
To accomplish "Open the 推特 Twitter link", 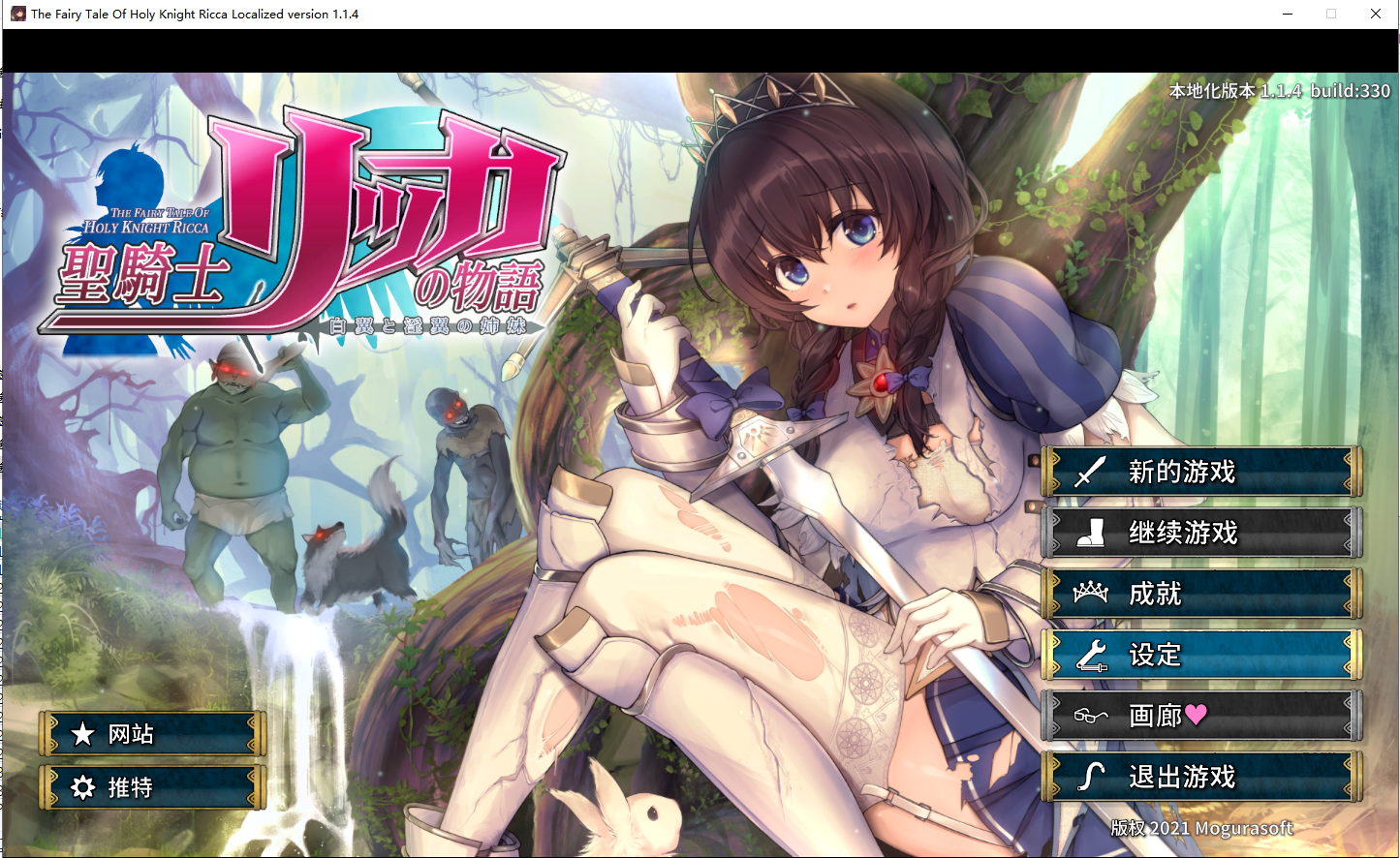I will tap(152, 787).
